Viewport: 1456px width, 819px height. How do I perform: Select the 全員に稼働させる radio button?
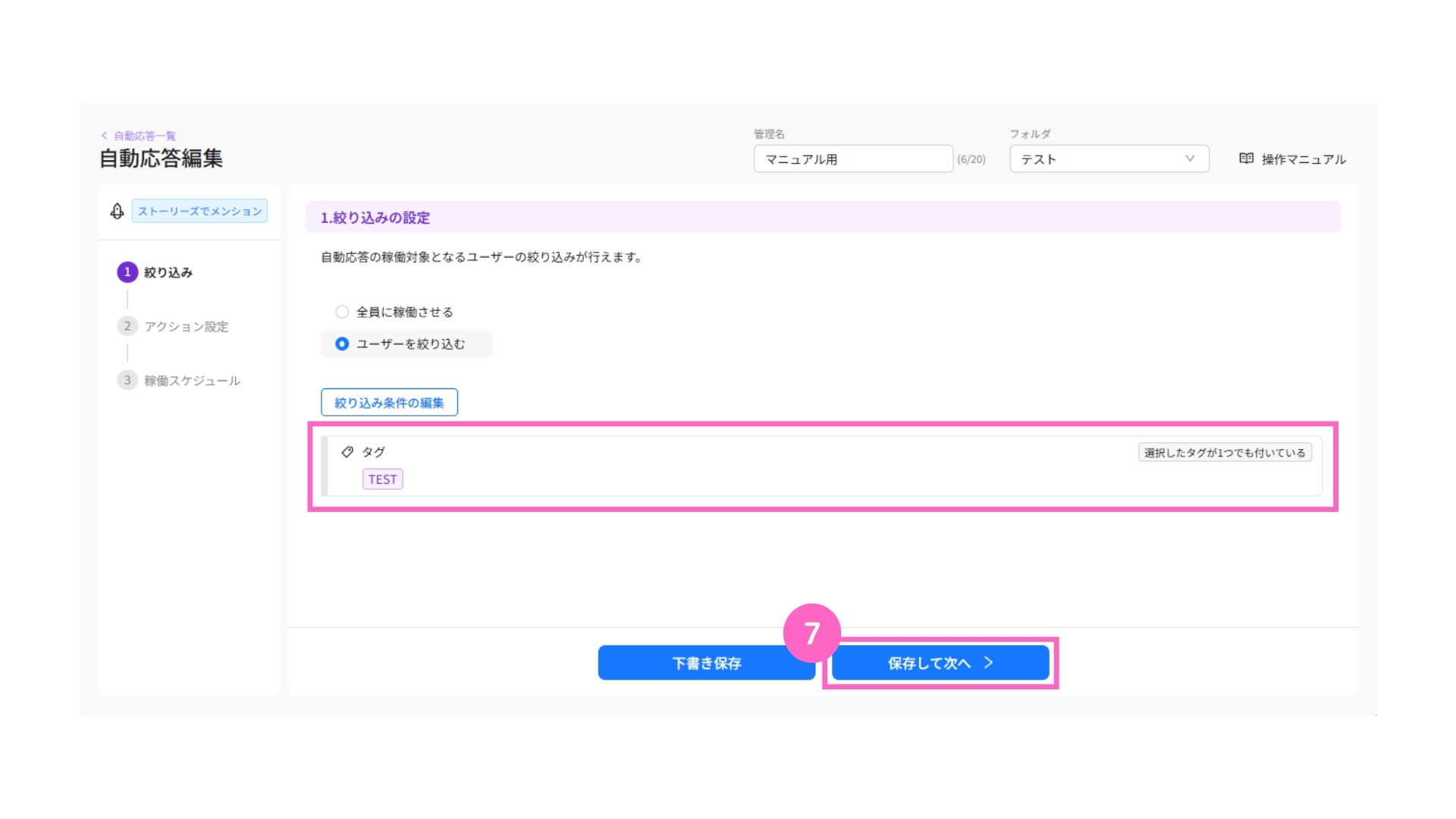(342, 312)
